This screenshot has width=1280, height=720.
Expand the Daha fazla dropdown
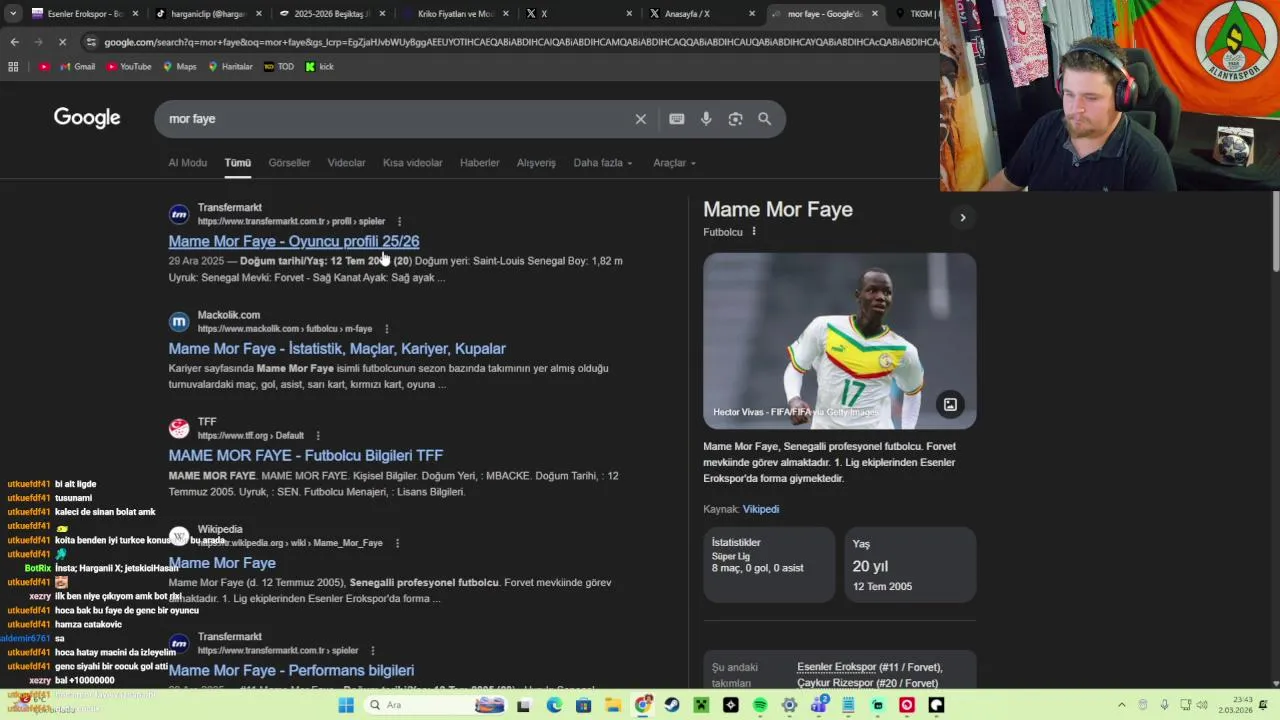pyautogui.click(x=603, y=163)
